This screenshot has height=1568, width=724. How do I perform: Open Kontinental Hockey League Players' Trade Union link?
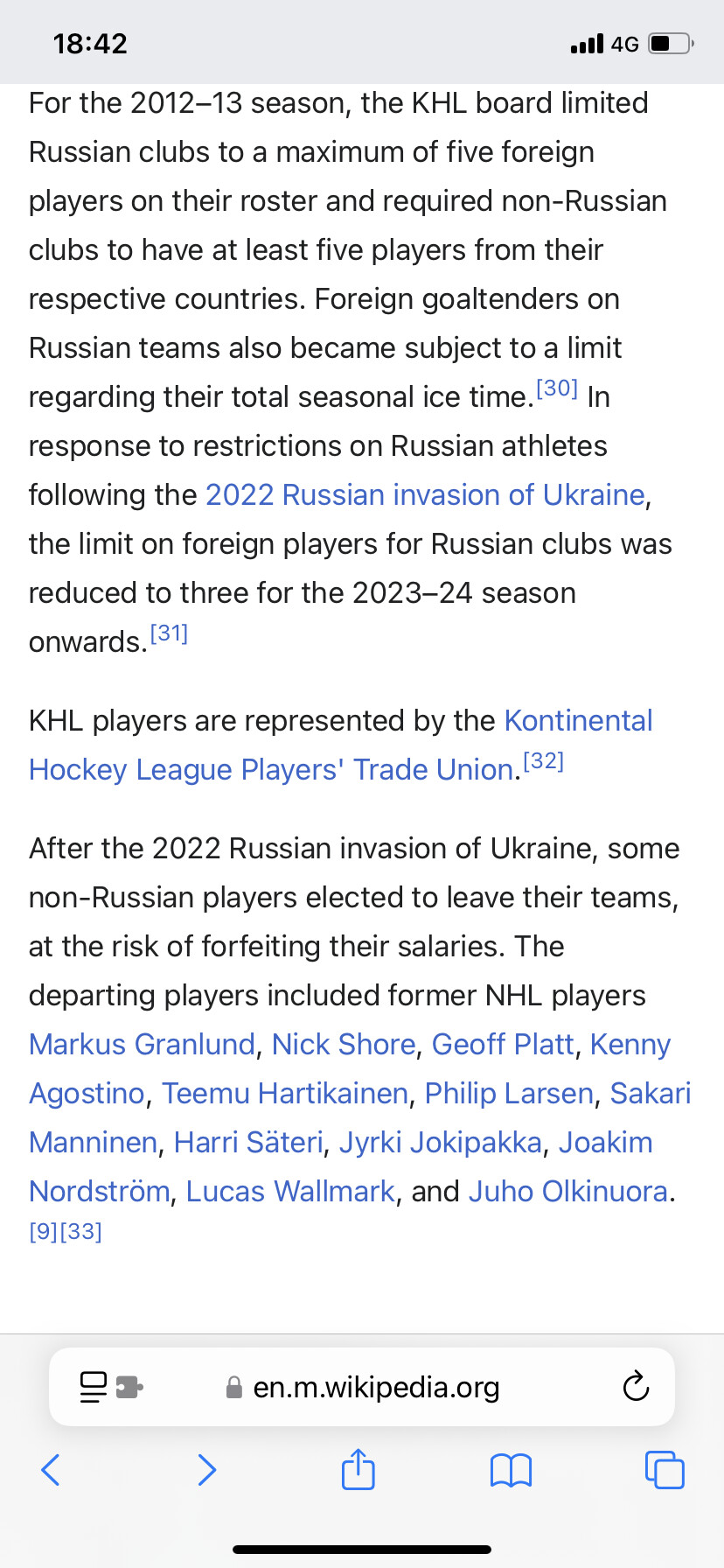coord(341,745)
